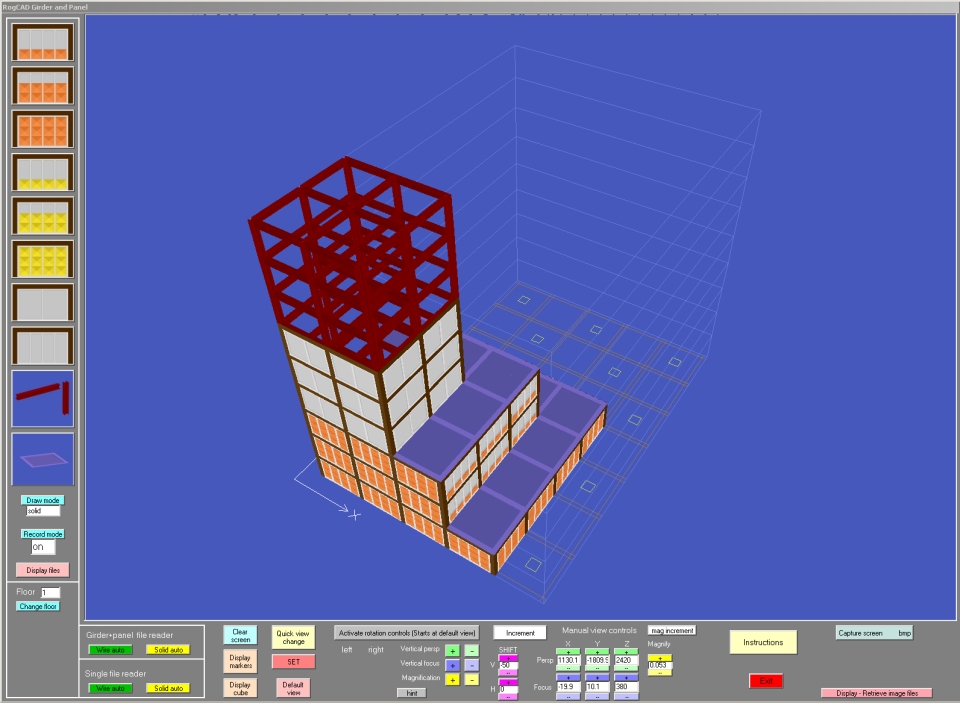
Task: Increase Persp X value with plus stepper
Action: tap(568, 651)
